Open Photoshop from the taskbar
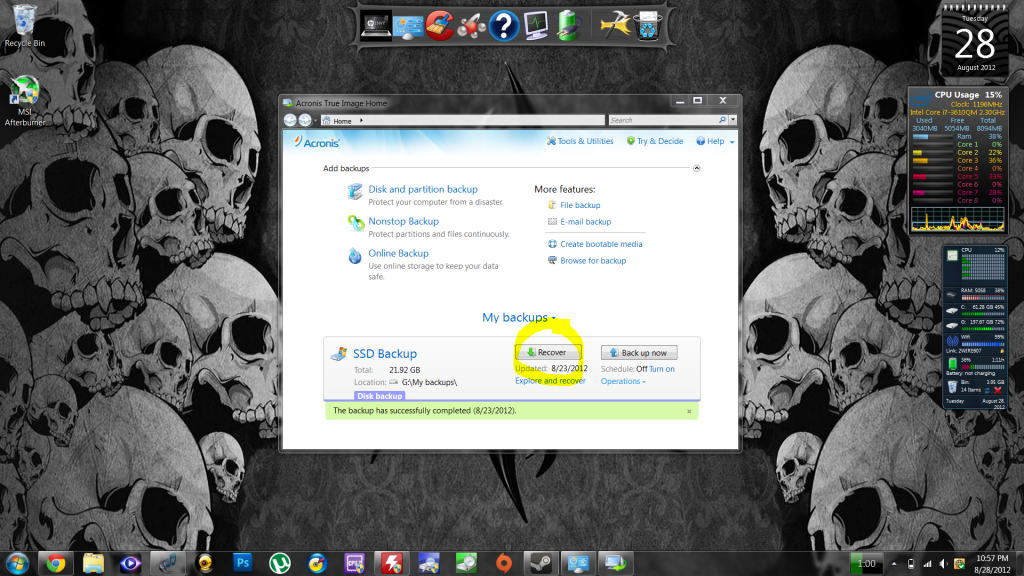This screenshot has height=576, width=1024. coord(242,563)
